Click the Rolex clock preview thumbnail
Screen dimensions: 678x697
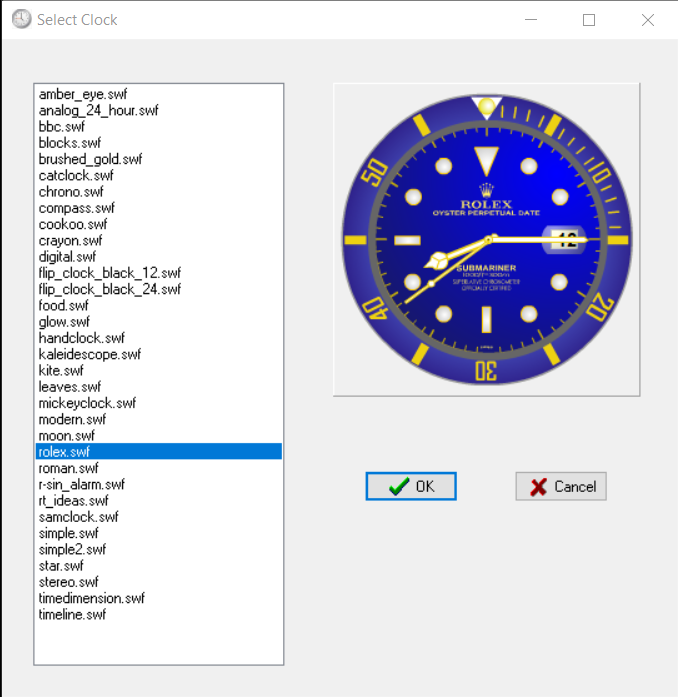[486, 240]
